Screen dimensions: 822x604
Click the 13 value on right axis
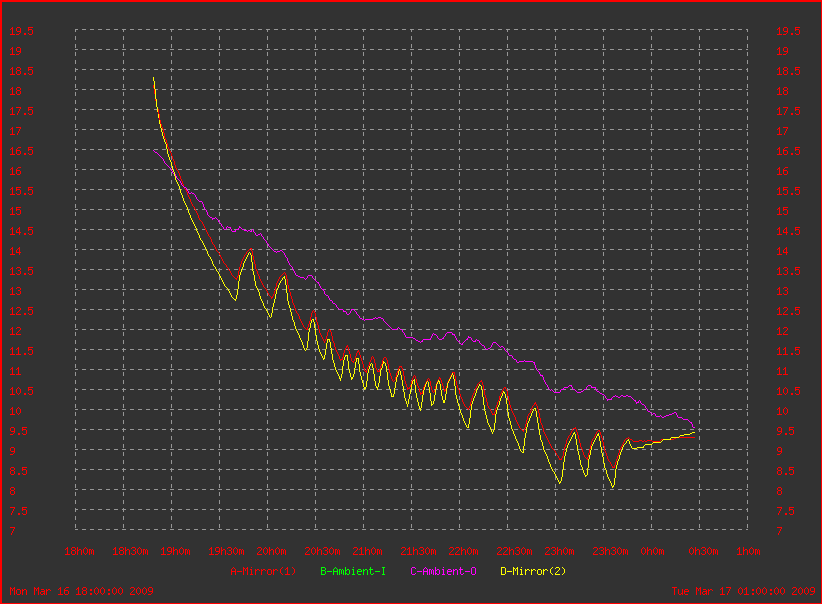coord(782,291)
